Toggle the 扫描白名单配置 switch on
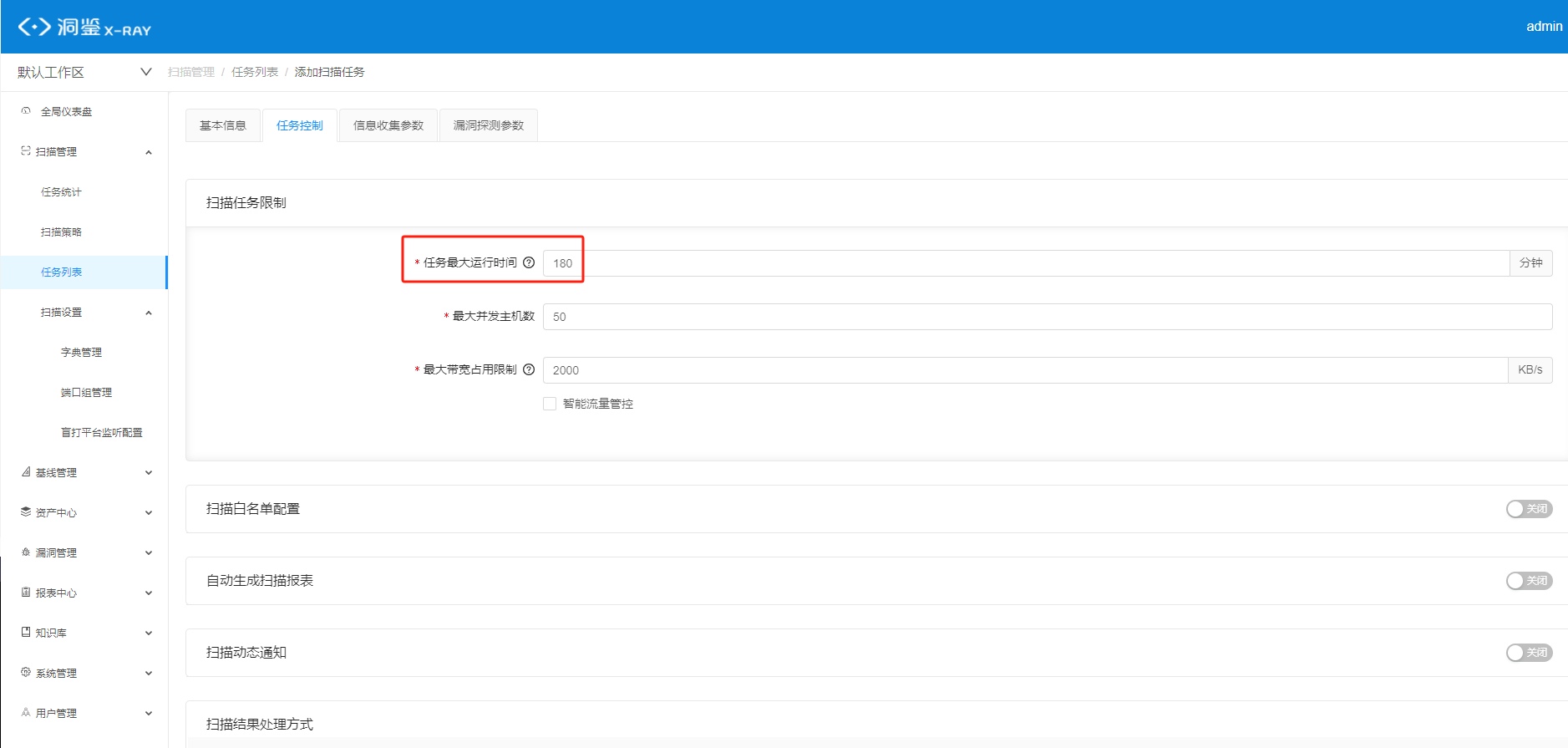The image size is (1568, 748). coord(1528,509)
